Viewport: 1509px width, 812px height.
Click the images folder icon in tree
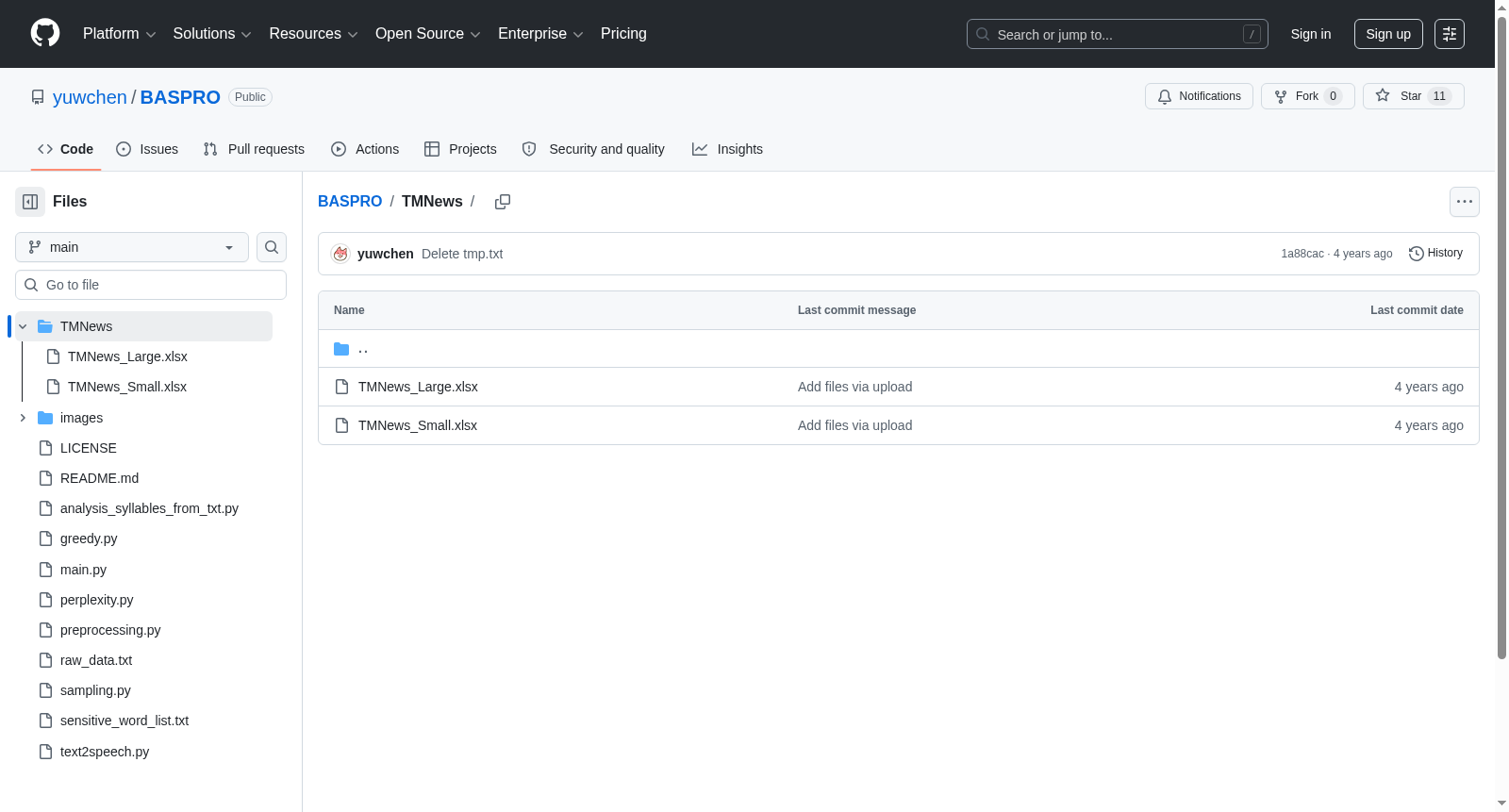coord(45,418)
